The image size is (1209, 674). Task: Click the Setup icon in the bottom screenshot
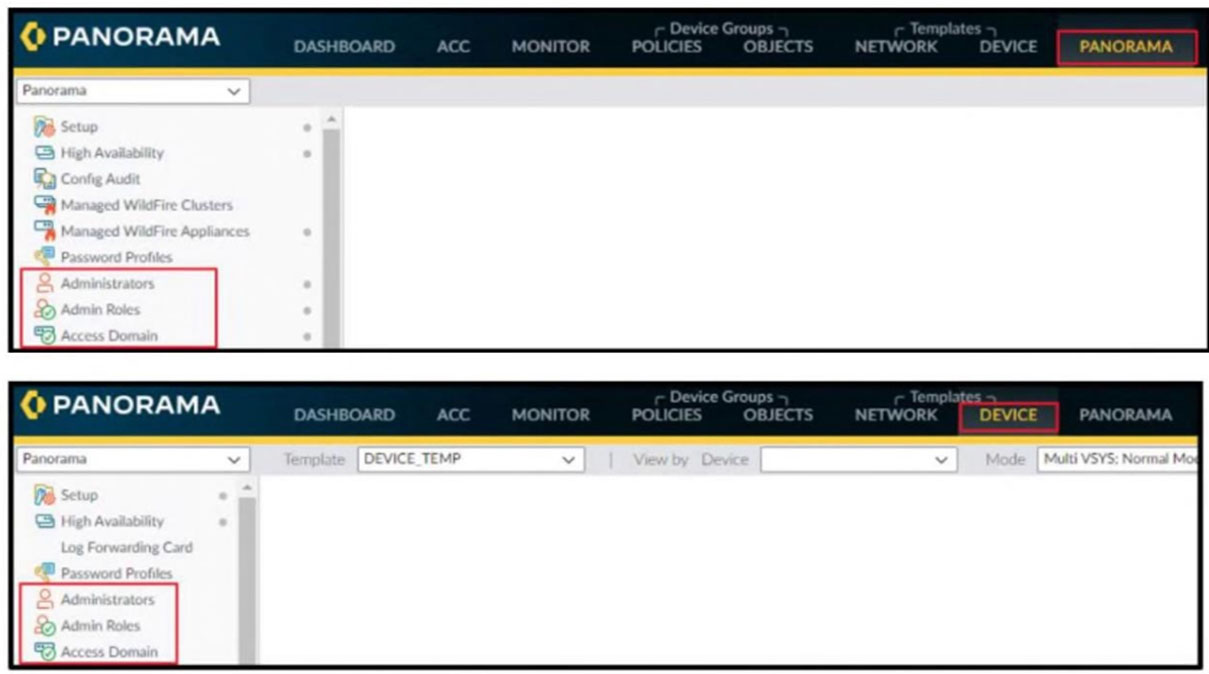click(x=44, y=495)
